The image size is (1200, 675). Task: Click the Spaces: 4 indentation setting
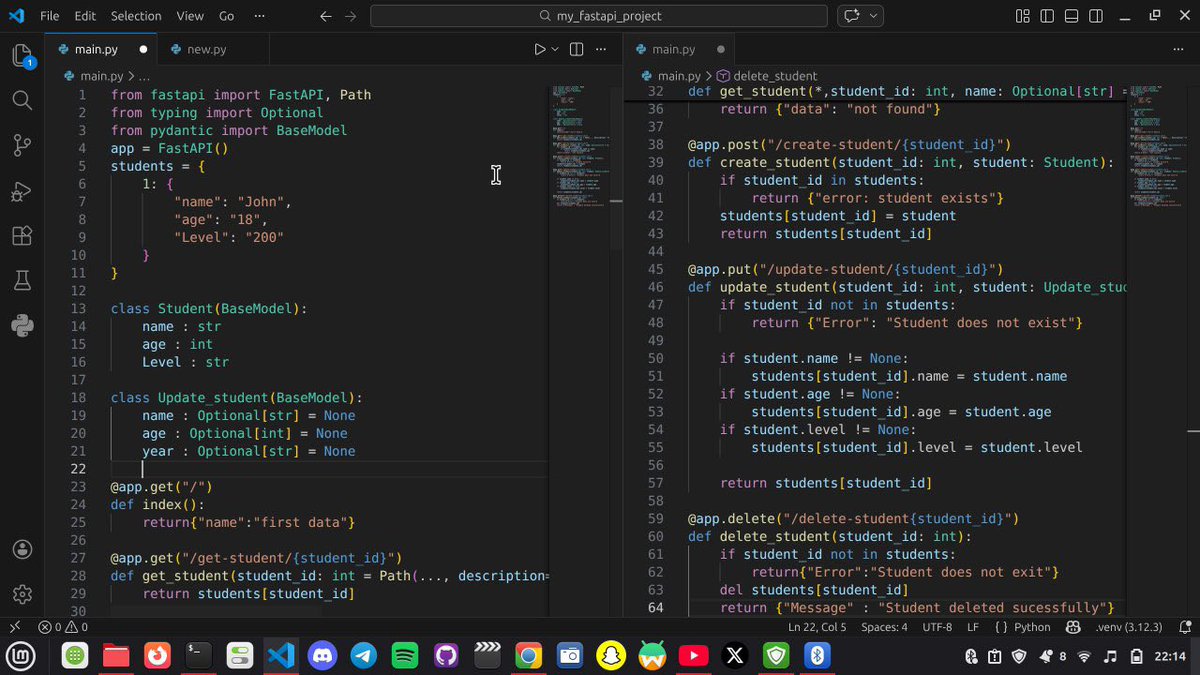tap(884, 627)
